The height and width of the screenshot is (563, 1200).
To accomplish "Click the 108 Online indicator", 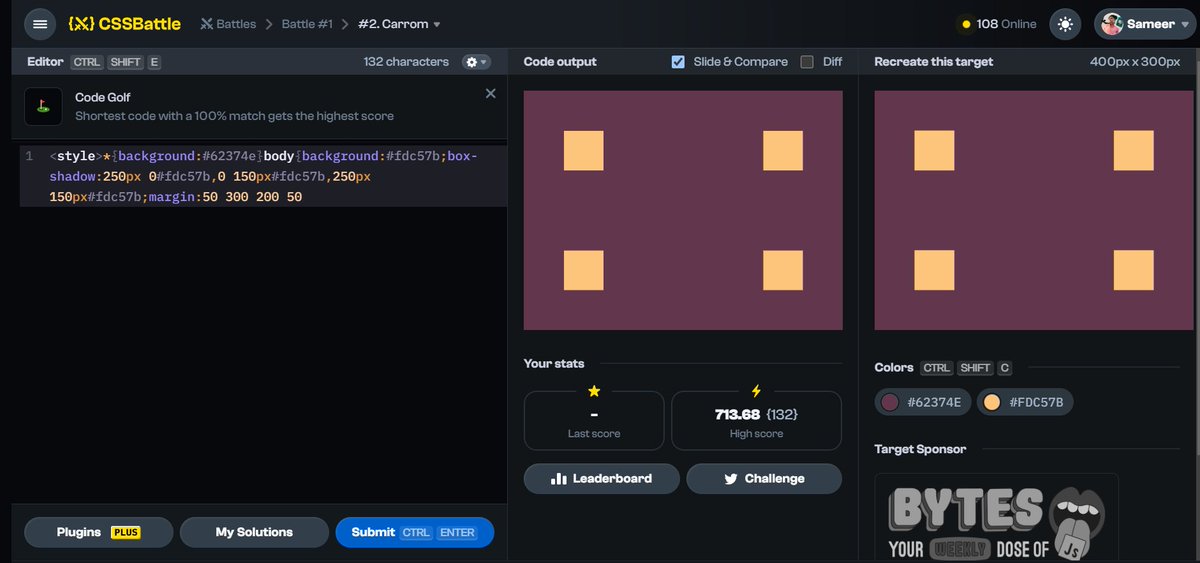I will [x=998, y=24].
